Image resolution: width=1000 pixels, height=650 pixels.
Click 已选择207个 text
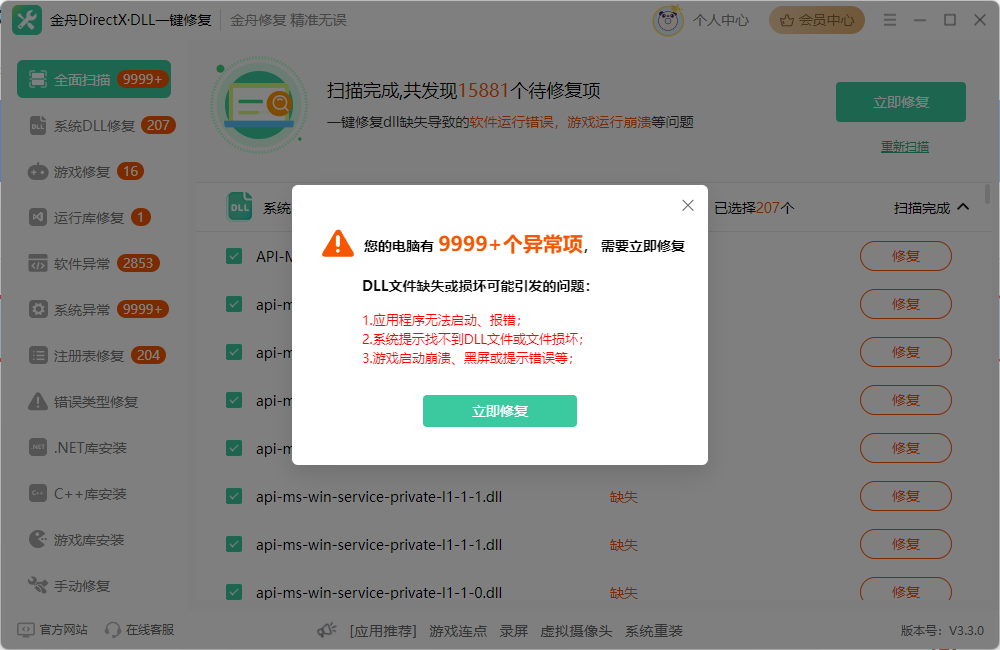754,208
